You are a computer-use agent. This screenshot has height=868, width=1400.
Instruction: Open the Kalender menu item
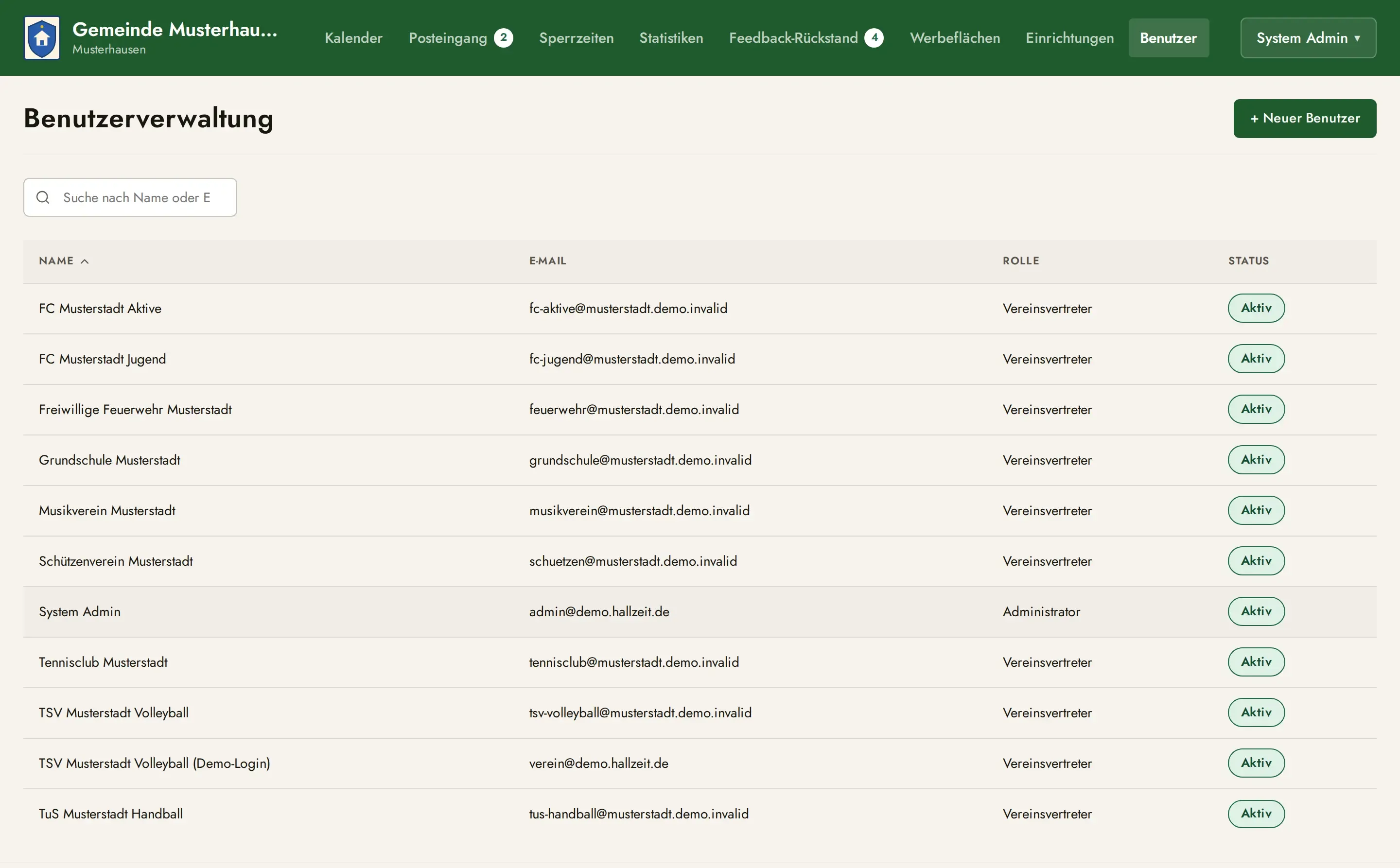point(354,38)
